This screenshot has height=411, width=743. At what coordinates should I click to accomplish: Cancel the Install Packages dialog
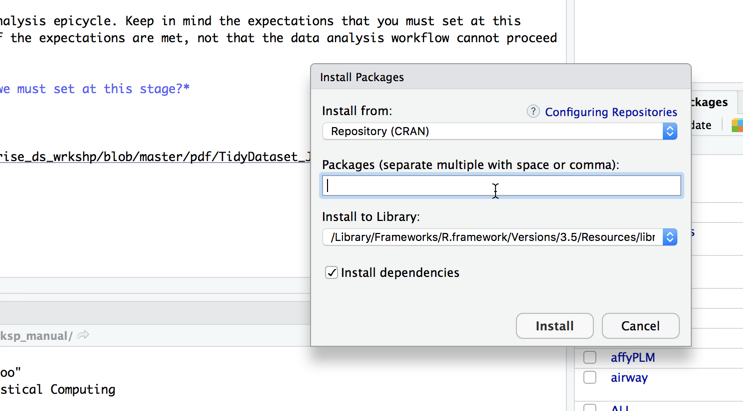(x=640, y=326)
